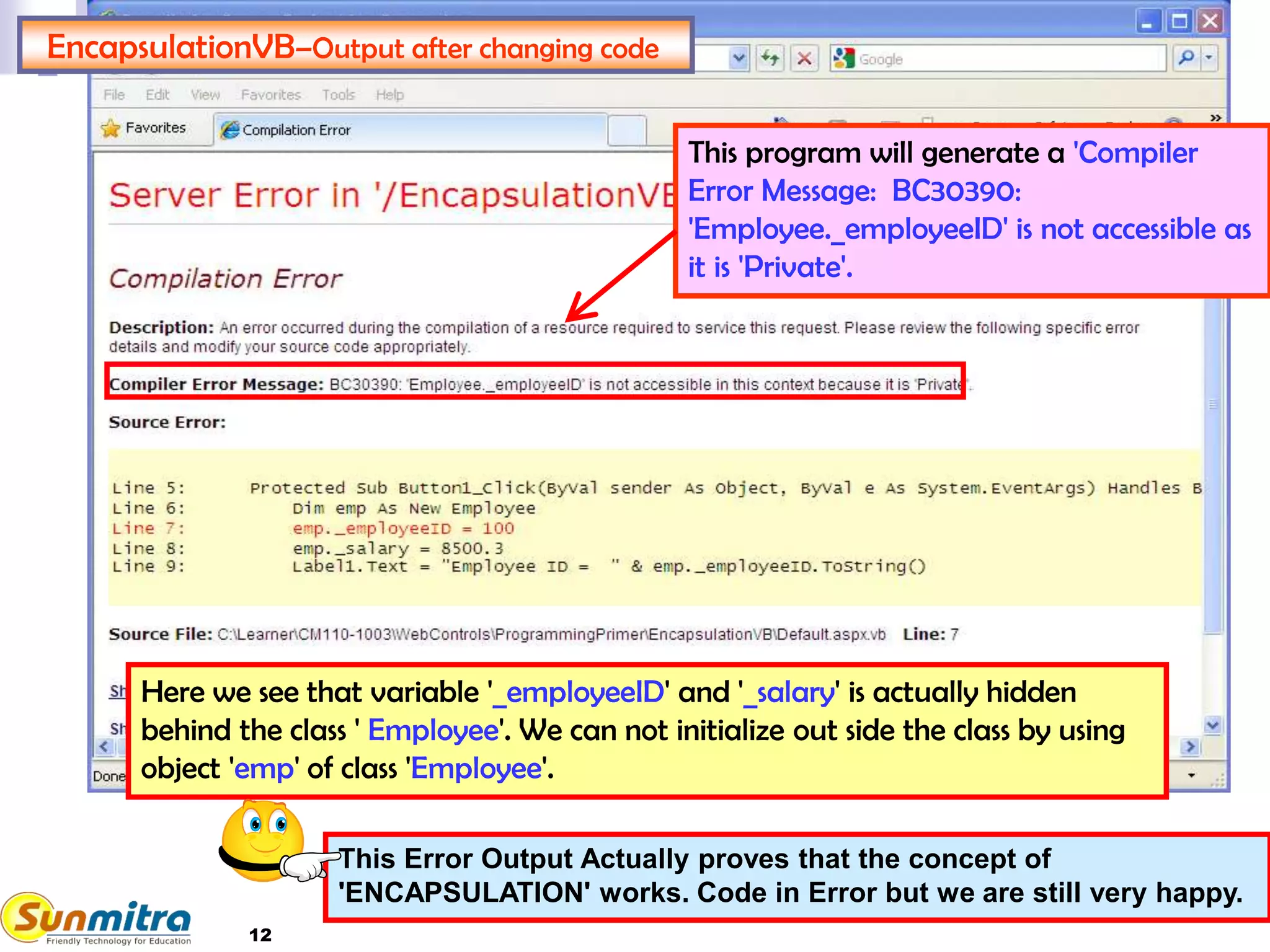Open the search options dropdown arrow
Screen dimensions: 1270x952
click(1209, 58)
